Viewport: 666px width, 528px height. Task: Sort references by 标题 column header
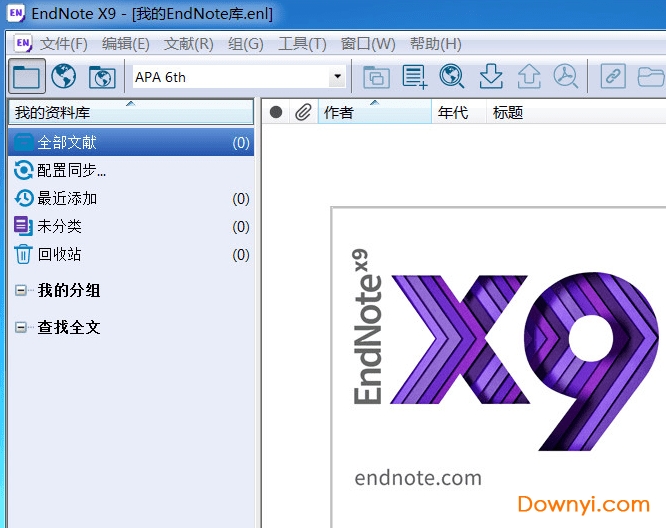click(x=576, y=112)
